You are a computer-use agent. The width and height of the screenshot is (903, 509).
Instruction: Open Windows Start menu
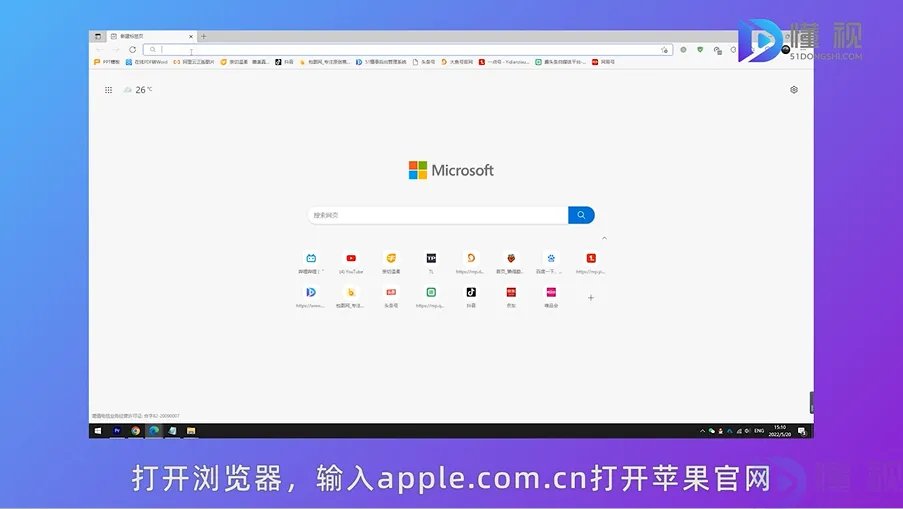click(98, 431)
